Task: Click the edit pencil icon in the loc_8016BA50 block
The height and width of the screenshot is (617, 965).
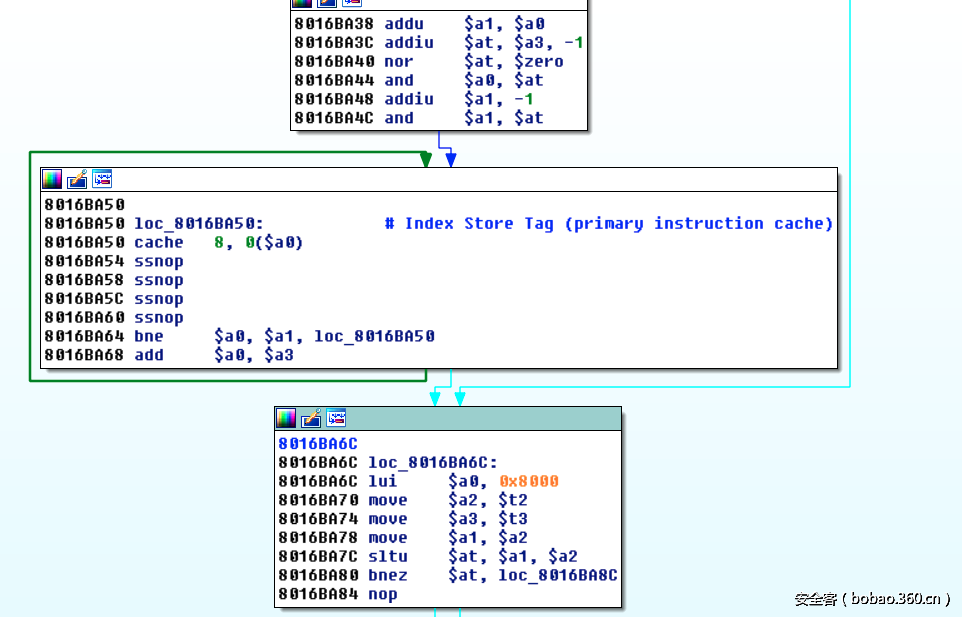Action: coord(77,179)
